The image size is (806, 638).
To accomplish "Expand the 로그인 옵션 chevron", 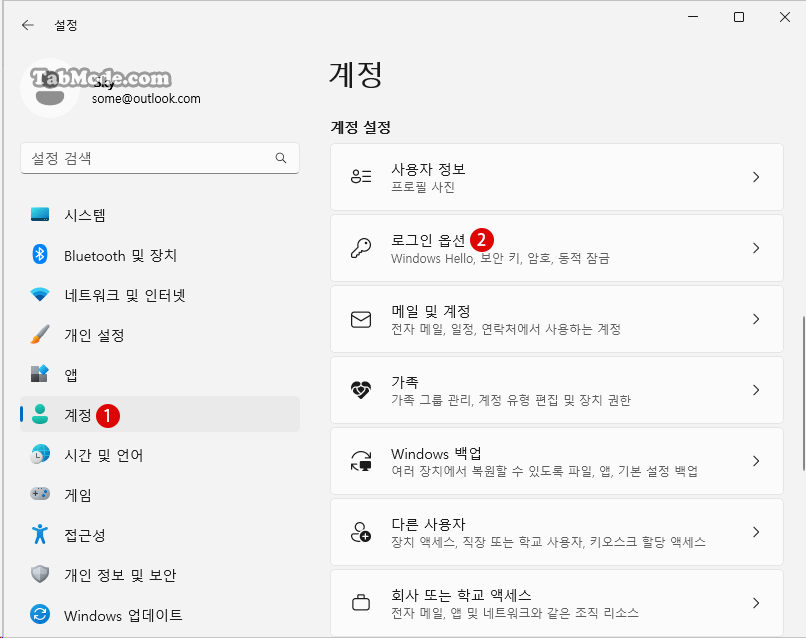I will click(x=756, y=248).
